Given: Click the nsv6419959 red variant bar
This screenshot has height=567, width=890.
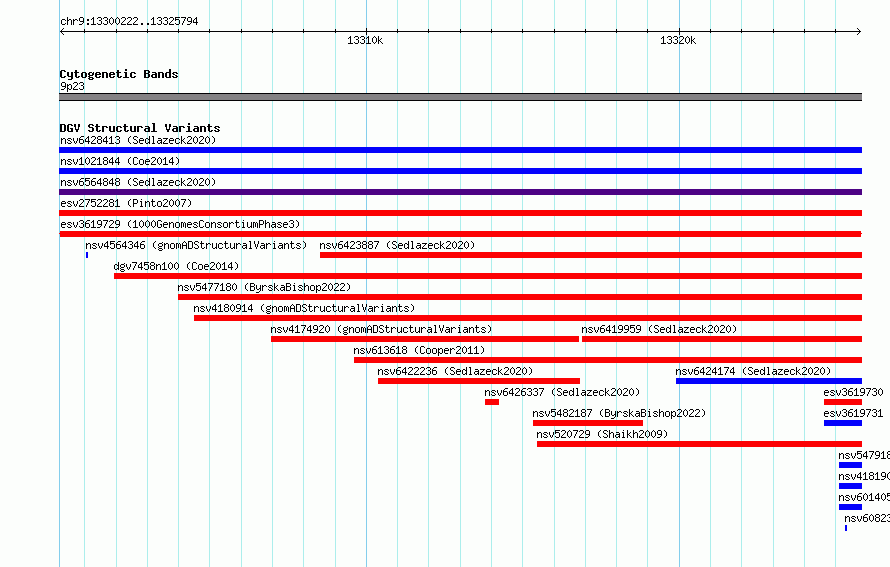Looking at the screenshot, I should pyautogui.click(x=722, y=339).
